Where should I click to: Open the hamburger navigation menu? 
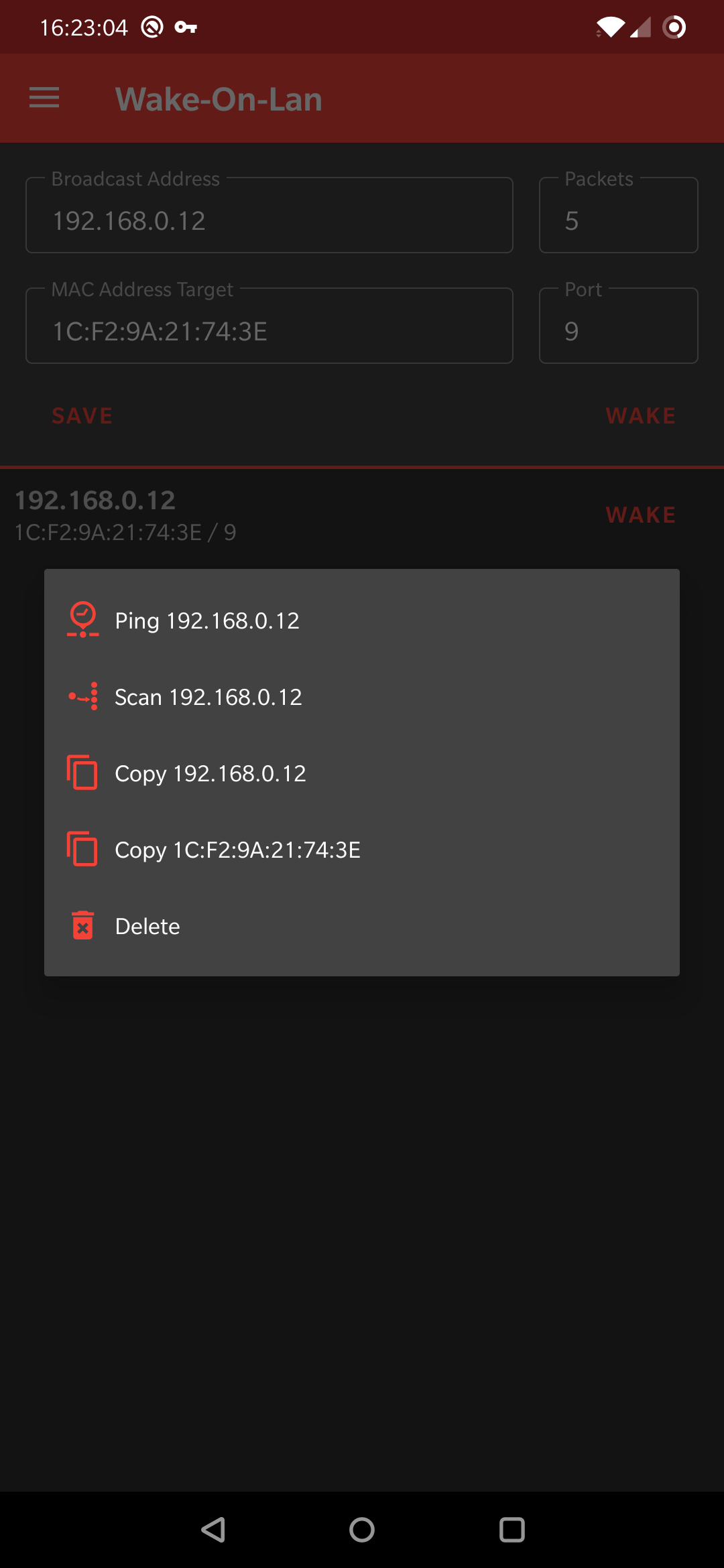(x=44, y=98)
